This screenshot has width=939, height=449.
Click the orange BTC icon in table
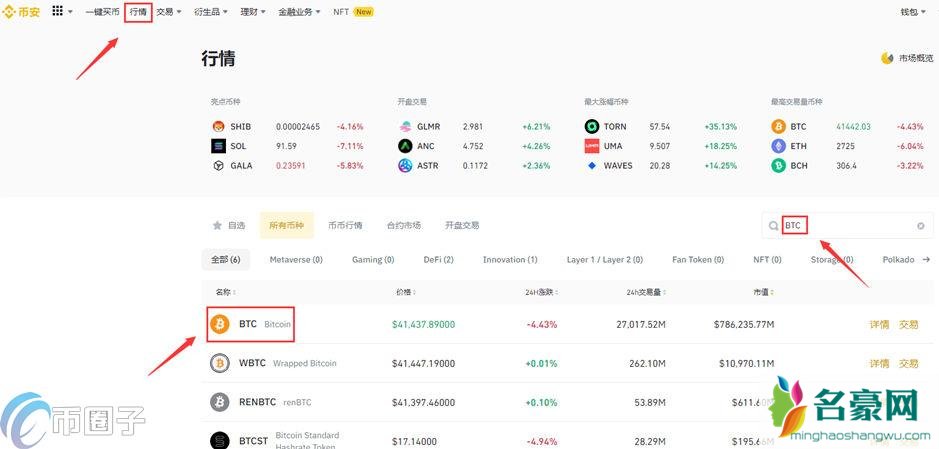220,325
